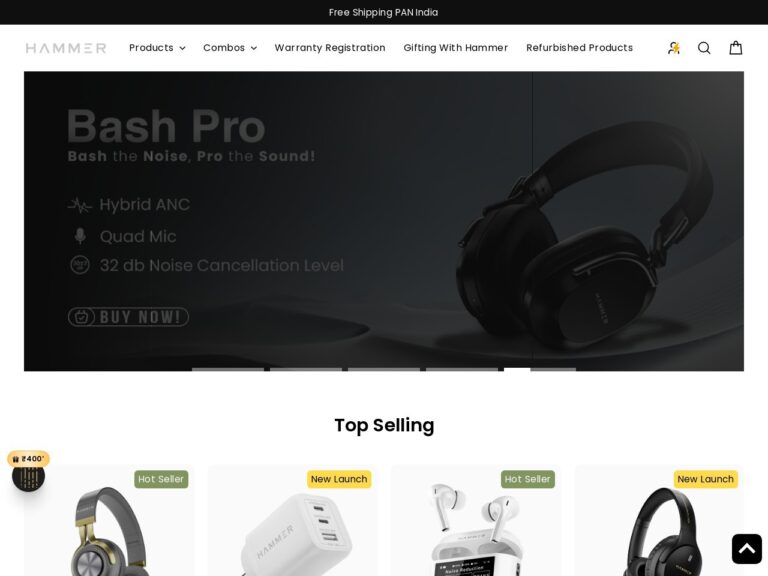The width and height of the screenshot is (768, 576).
Task: Open the ₹400 rewards gift widget
Action: (x=28, y=471)
